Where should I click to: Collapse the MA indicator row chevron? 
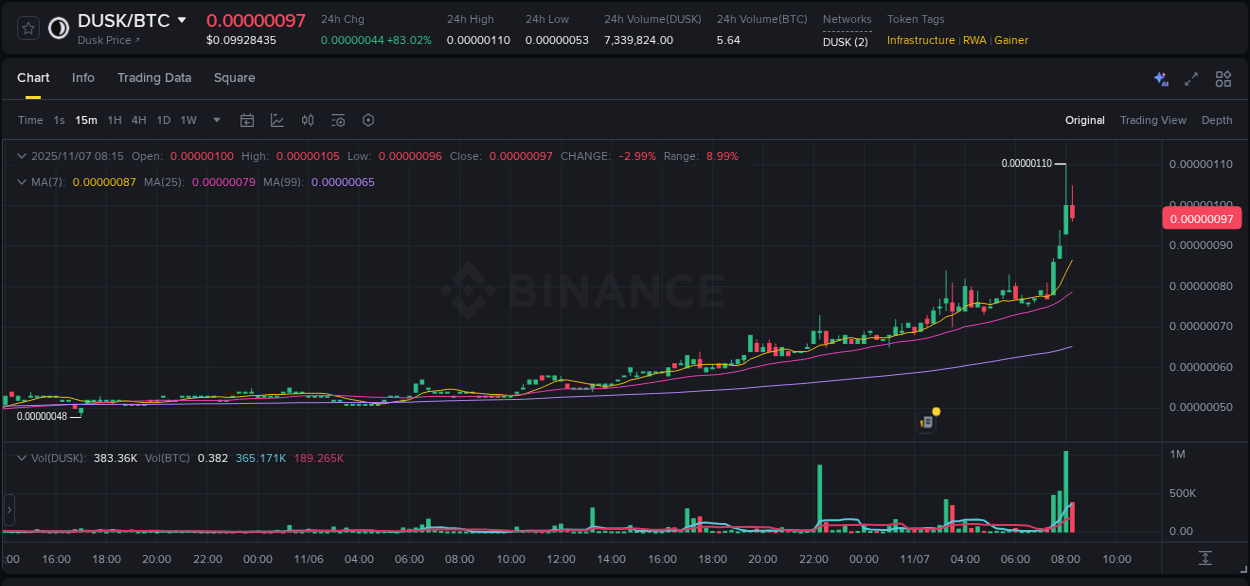pos(20,184)
